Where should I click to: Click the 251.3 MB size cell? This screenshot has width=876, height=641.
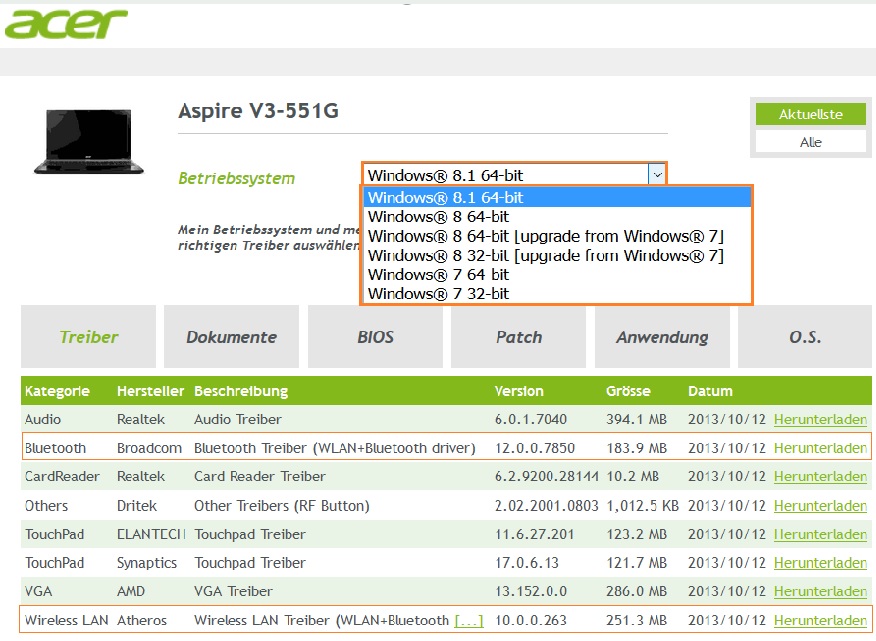(636, 620)
